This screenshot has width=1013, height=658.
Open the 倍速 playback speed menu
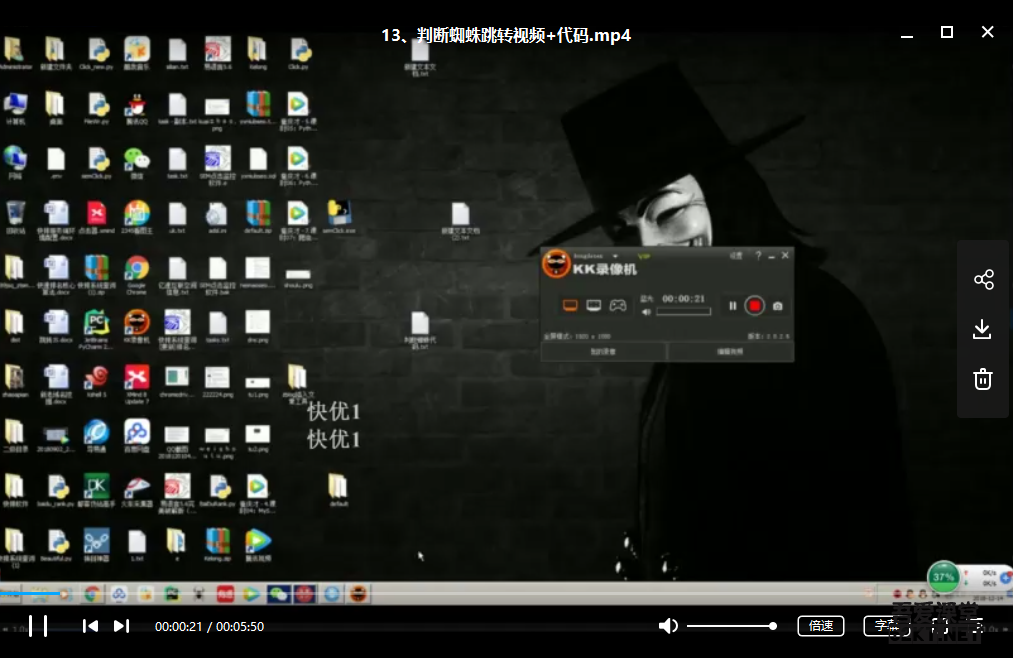coord(821,626)
